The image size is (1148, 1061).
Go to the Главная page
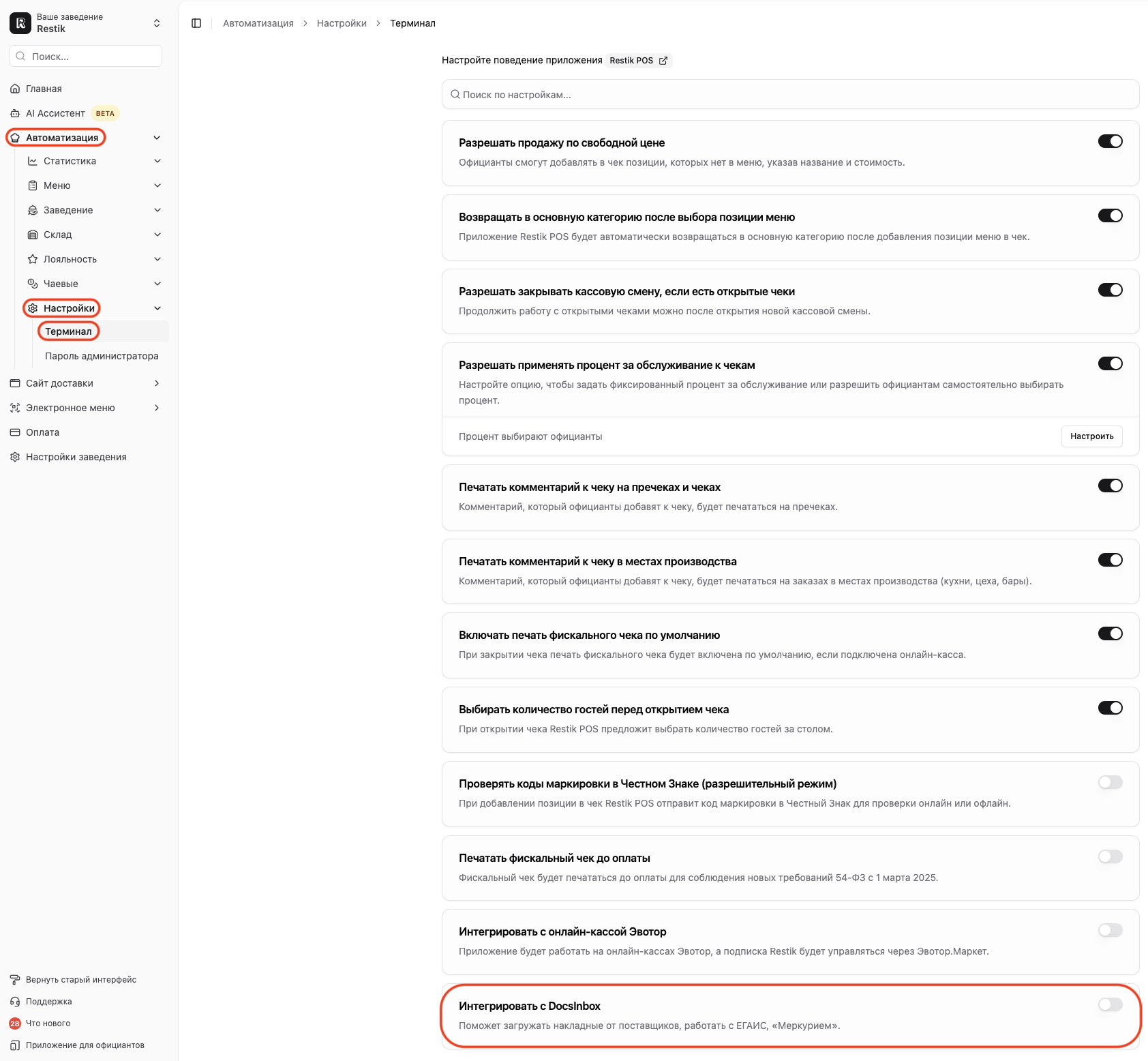(x=44, y=89)
